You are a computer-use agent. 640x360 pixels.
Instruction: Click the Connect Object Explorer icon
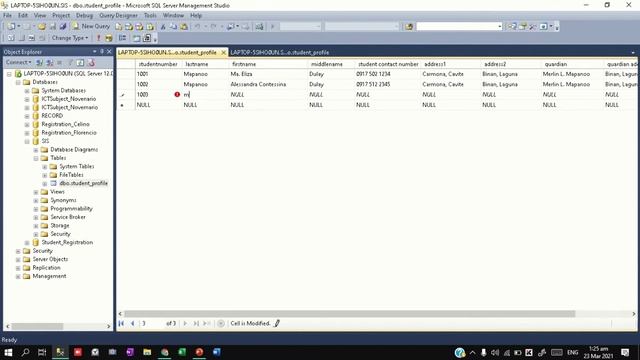pos(40,62)
